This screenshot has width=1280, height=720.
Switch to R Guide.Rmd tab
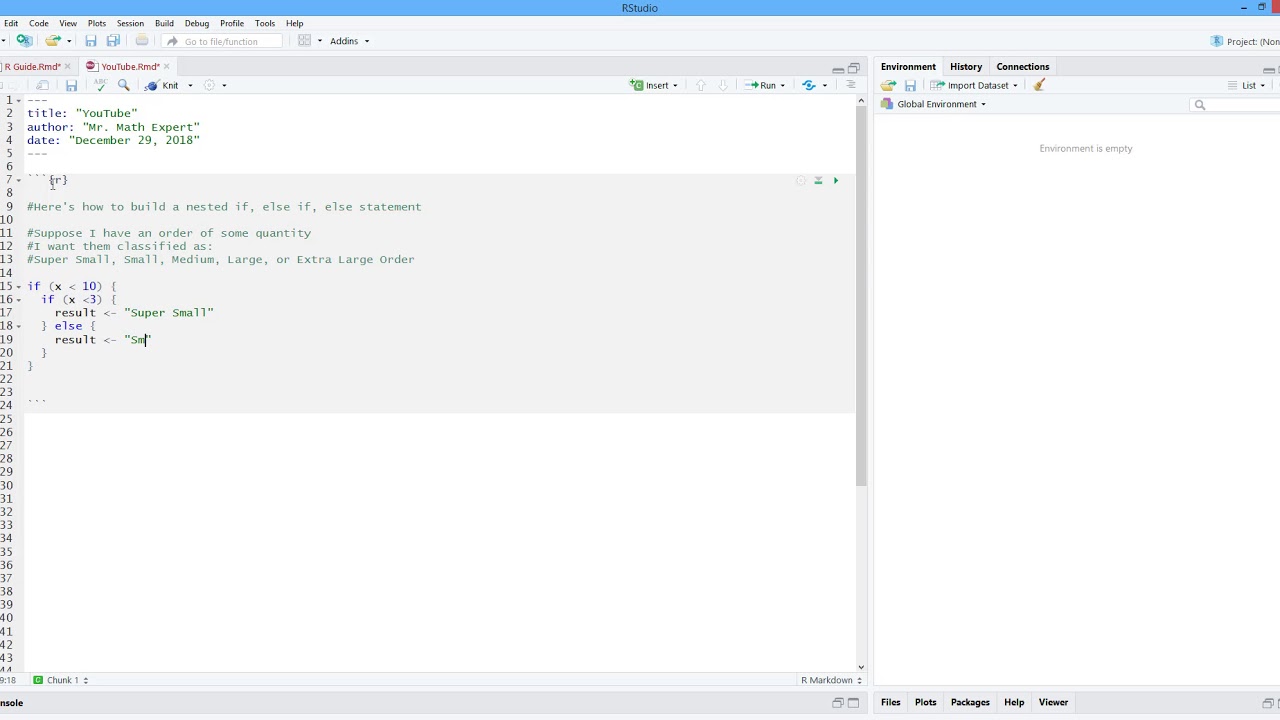pyautogui.click(x=32, y=67)
